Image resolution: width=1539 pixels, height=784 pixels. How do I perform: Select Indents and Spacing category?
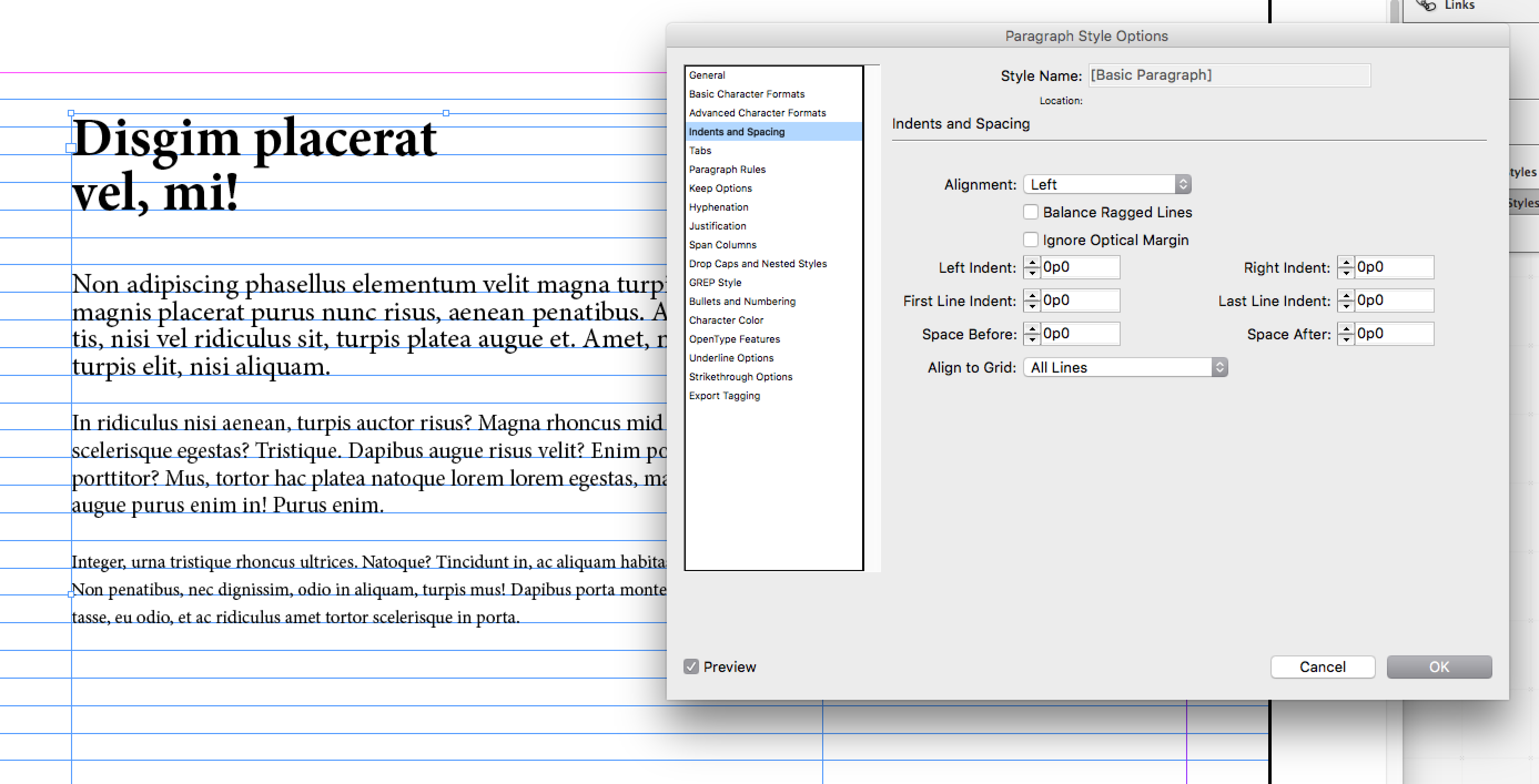coord(773,132)
